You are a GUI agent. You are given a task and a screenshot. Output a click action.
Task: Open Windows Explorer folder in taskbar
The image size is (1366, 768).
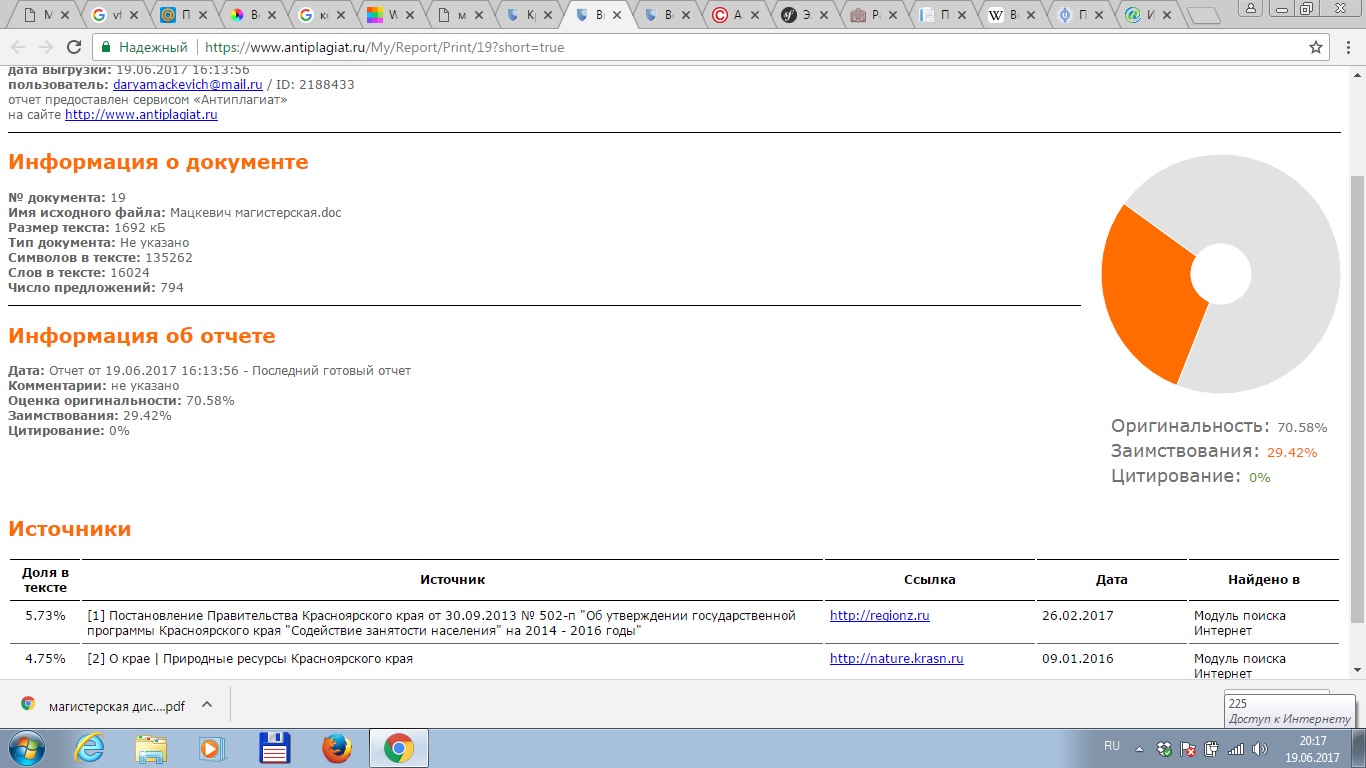coord(151,748)
